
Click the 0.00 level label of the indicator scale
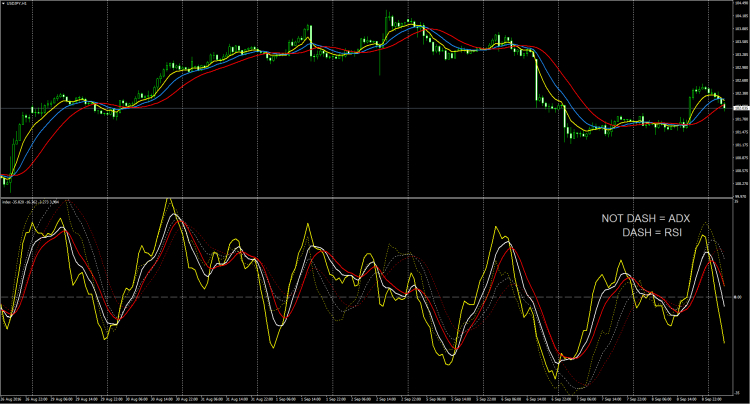pyautogui.click(x=738, y=297)
